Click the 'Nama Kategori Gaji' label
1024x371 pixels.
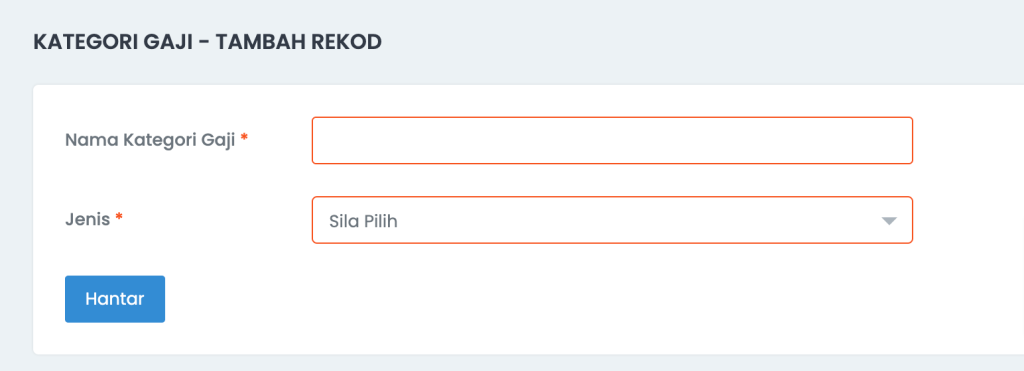pos(150,140)
